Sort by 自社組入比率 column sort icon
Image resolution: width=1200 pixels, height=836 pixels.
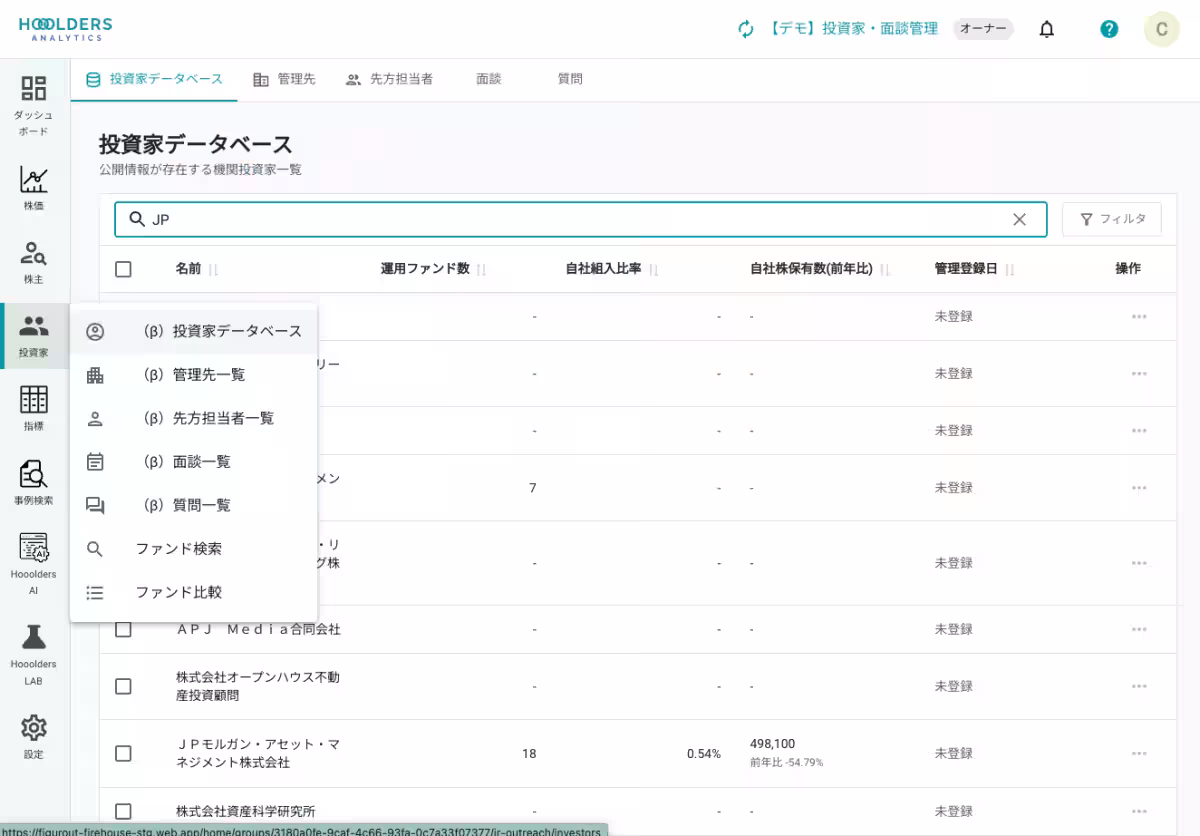coord(653,269)
